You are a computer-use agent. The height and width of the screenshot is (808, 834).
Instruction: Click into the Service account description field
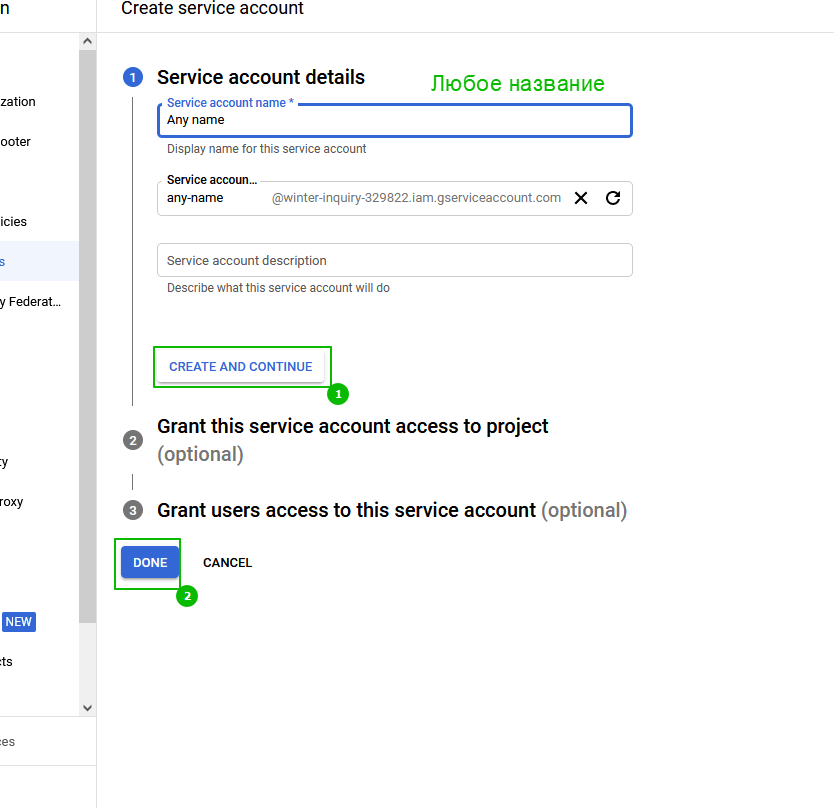[x=394, y=260]
